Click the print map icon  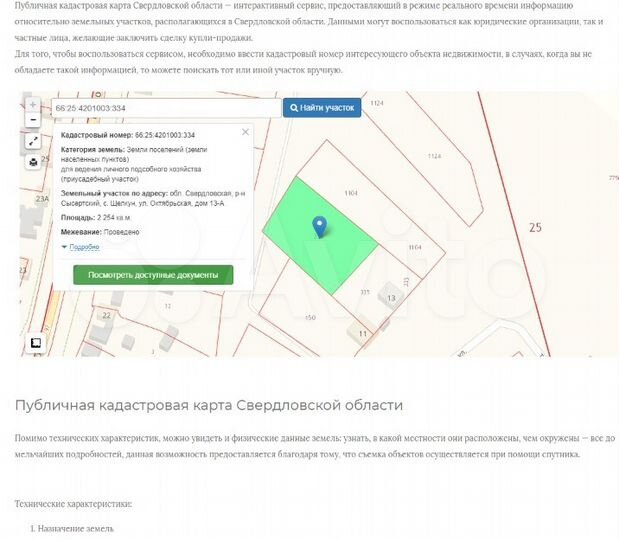pyautogui.click(x=33, y=161)
